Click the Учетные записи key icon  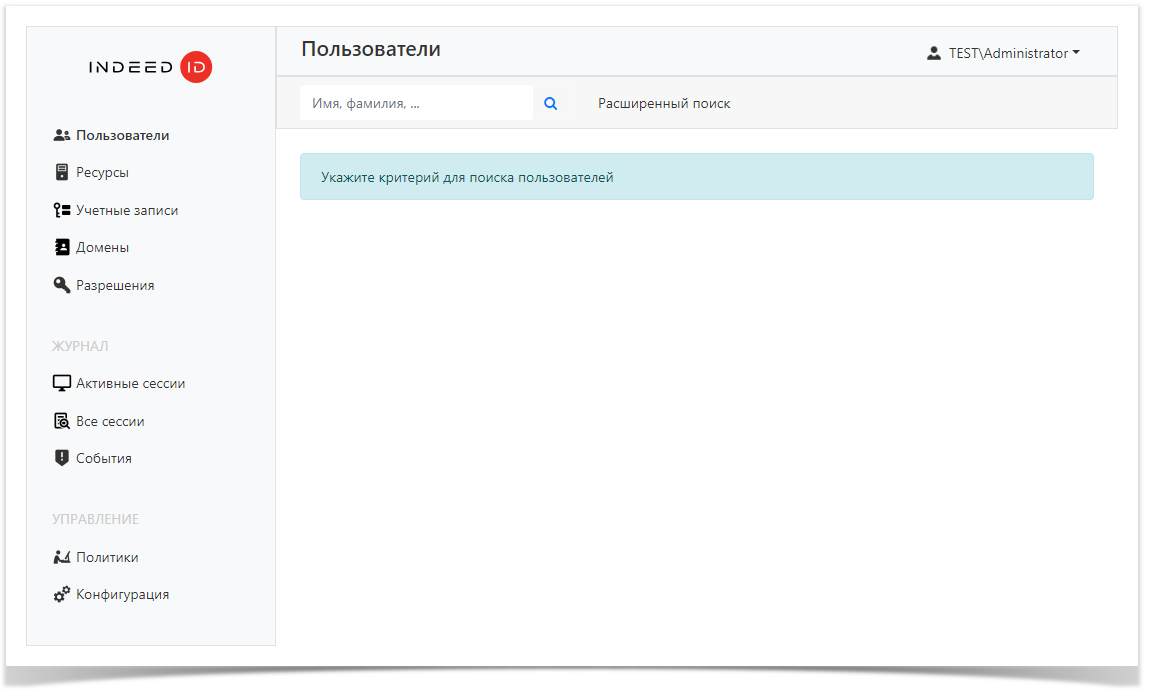coord(61,209)
